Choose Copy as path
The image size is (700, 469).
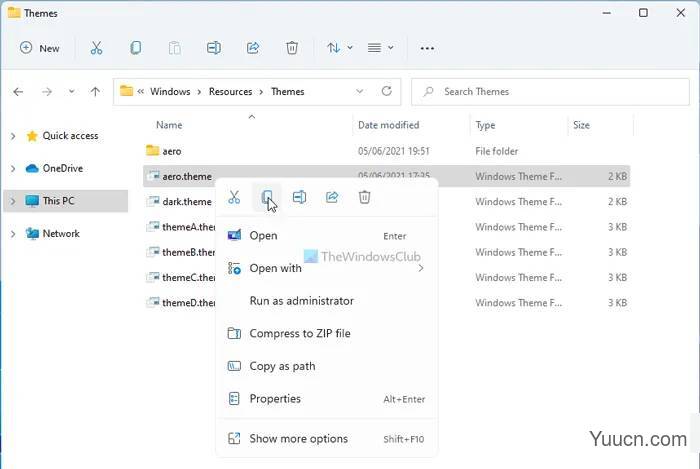(326, 366)
